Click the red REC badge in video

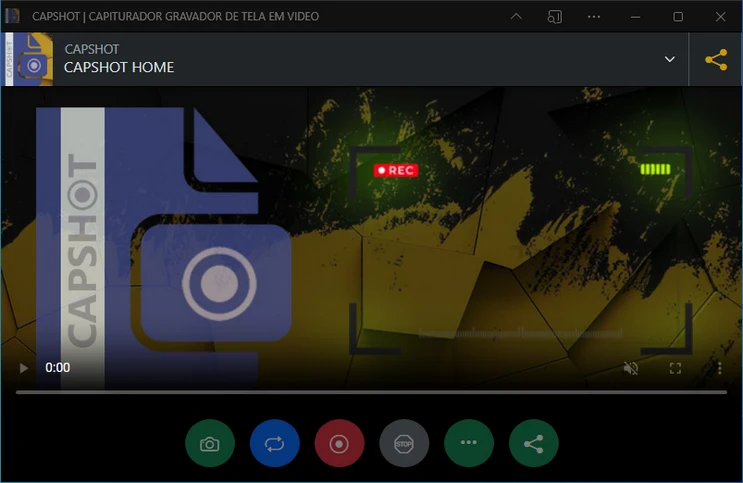pyautogui.click(x=395, y=170)
